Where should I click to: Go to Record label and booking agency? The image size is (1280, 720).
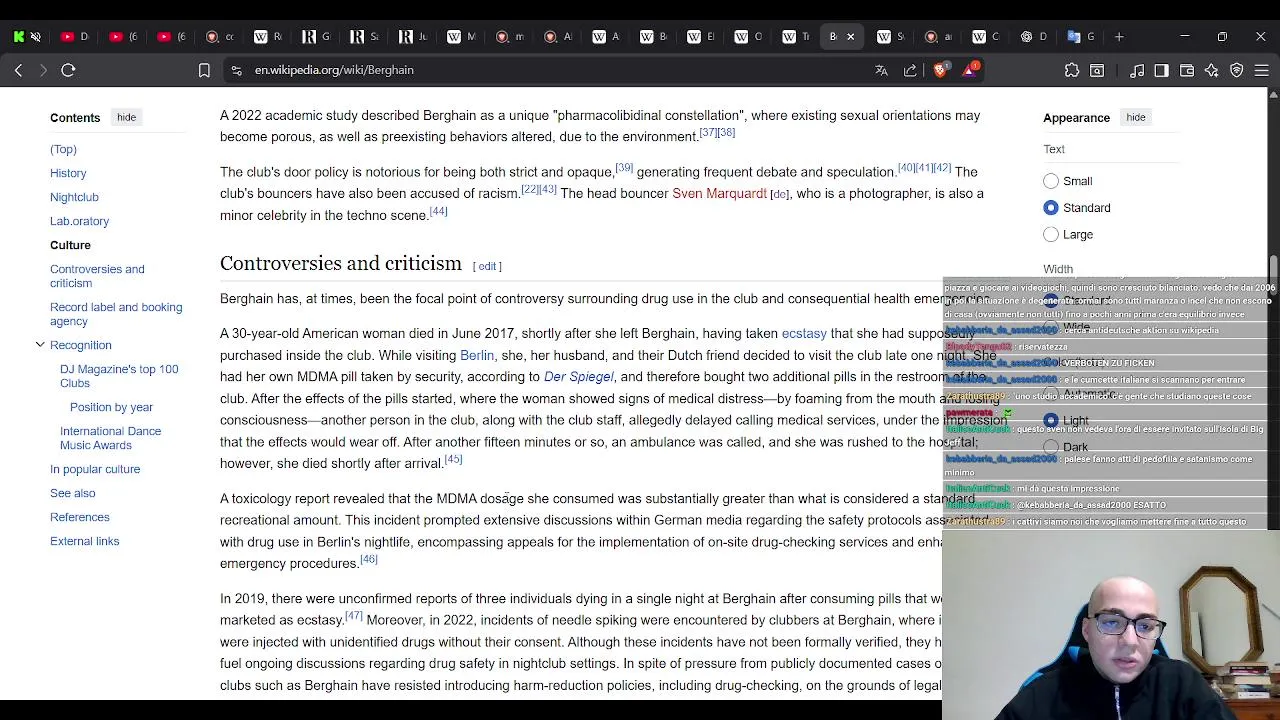click(x=116, y=314)
